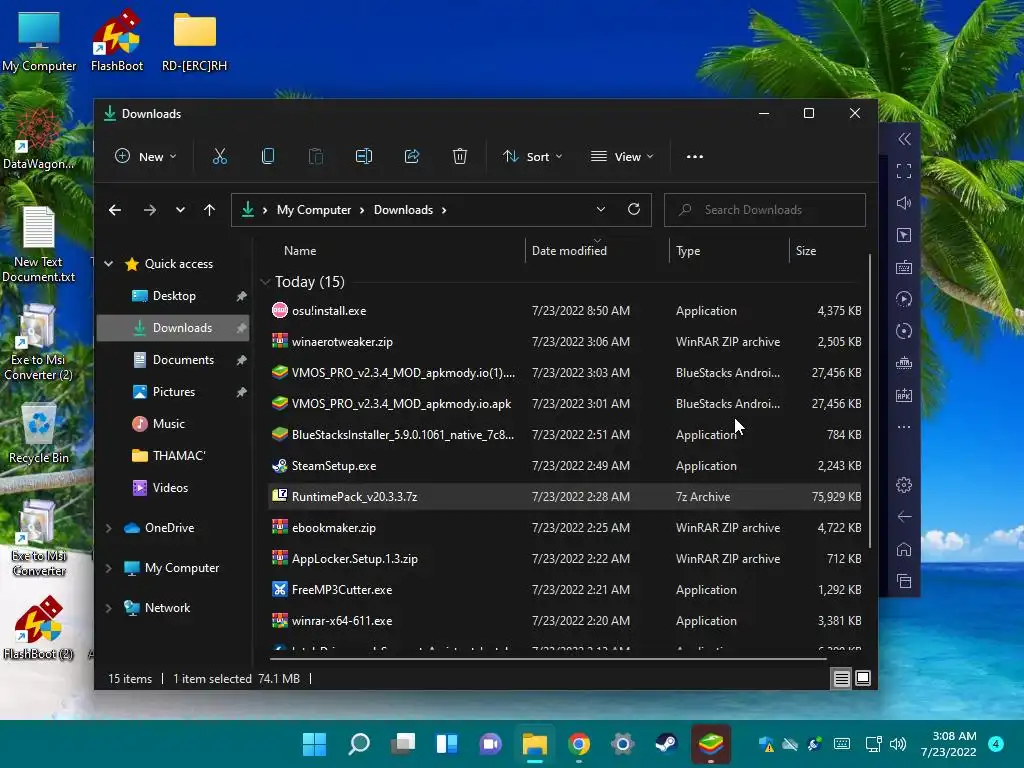Viewport: 1024px width, 768px height.
Task: Select Pictures in Quick access
Action: (x=173, y=392)
